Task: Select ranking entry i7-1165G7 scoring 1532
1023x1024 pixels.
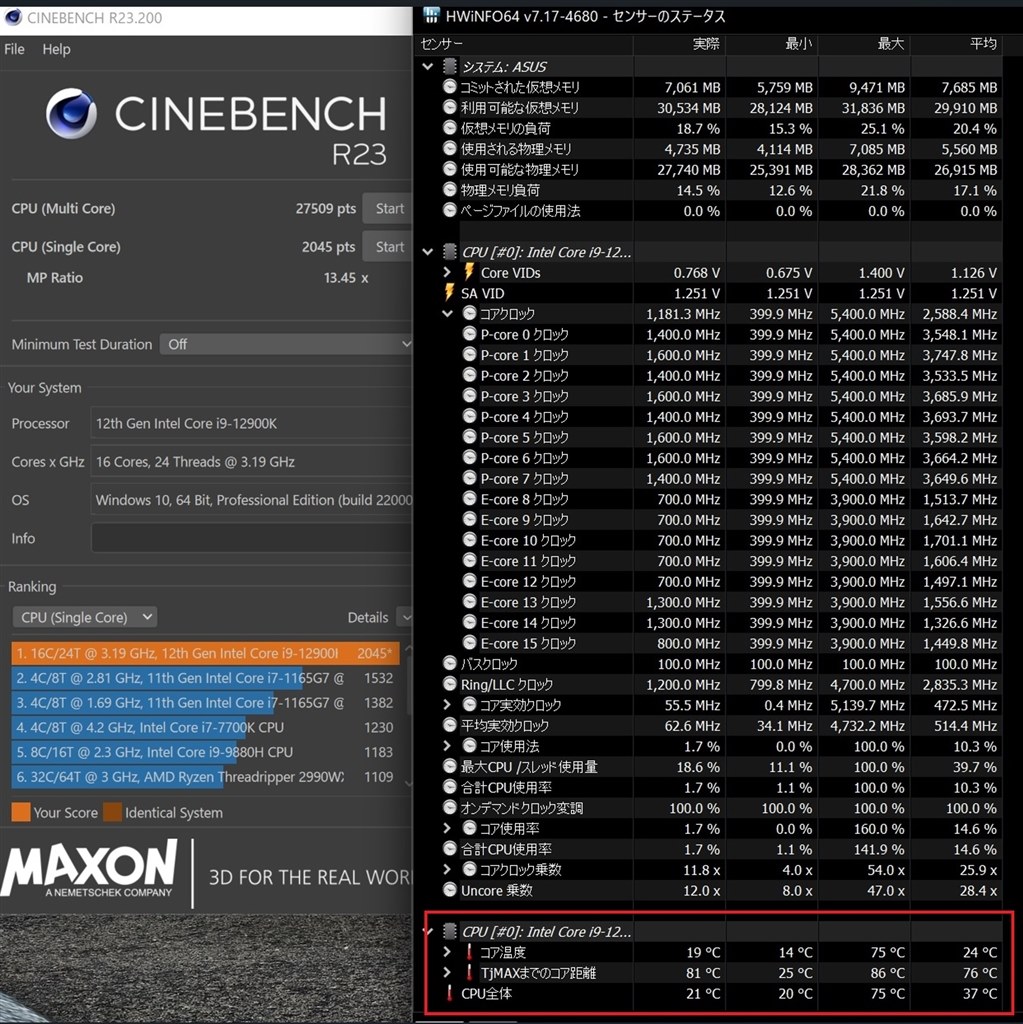Action: point(205,678)
